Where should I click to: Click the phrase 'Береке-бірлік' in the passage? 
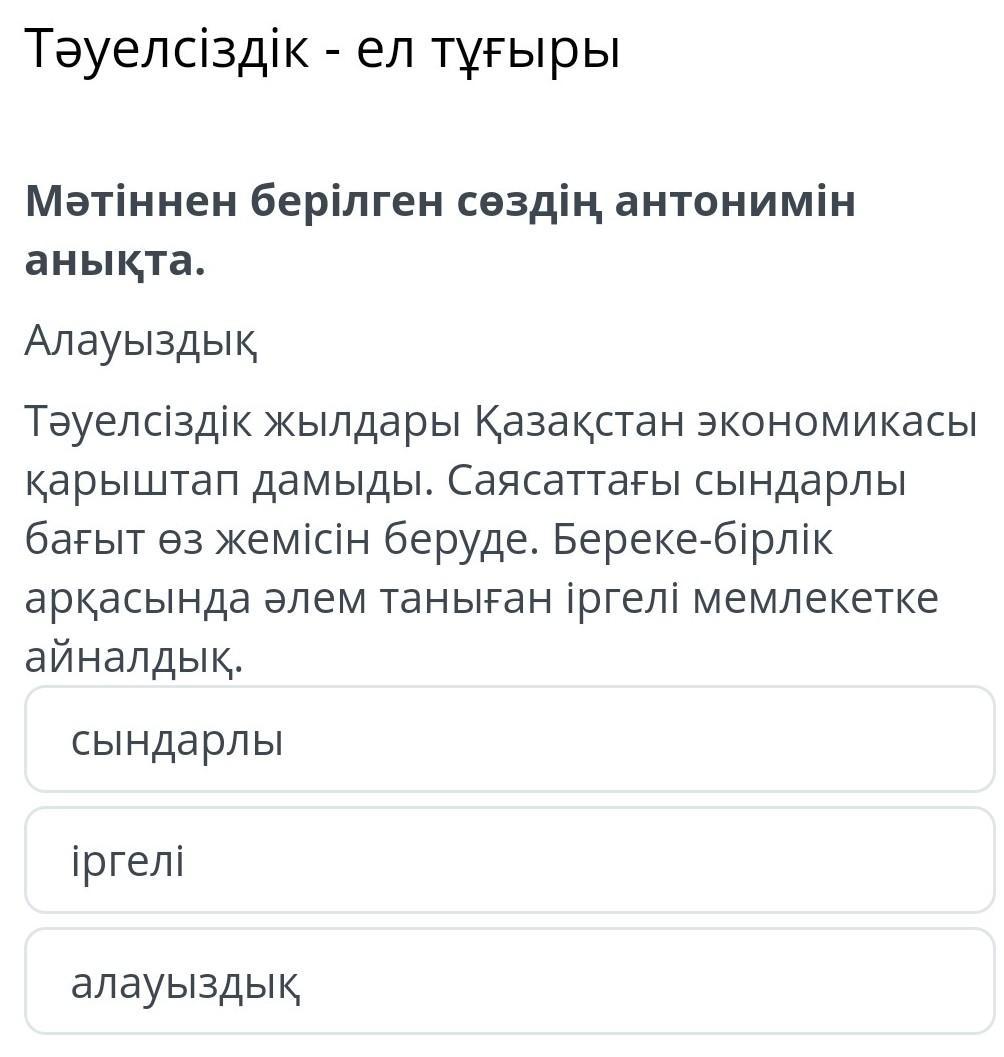coord(693,541)
